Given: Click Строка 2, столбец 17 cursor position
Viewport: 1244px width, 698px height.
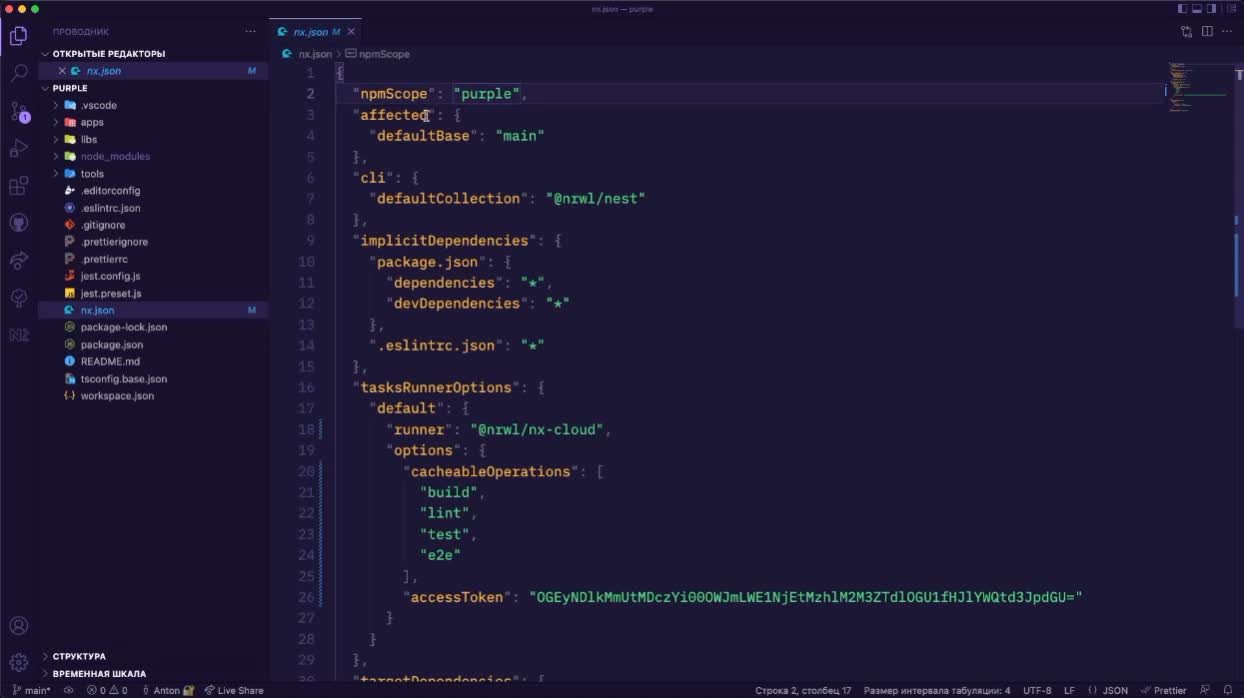Looking at the screenshot, I should (x=803, y=690).
